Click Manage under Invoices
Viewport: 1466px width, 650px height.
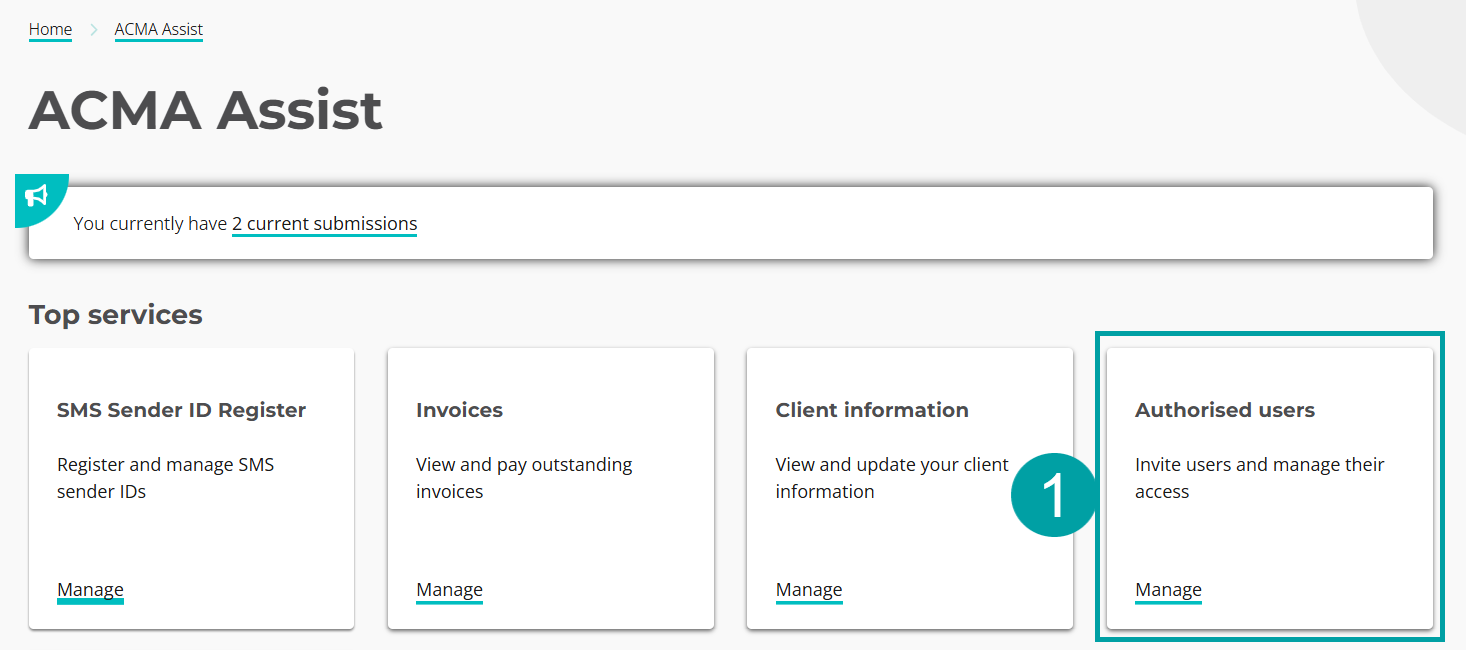(449, 589)
